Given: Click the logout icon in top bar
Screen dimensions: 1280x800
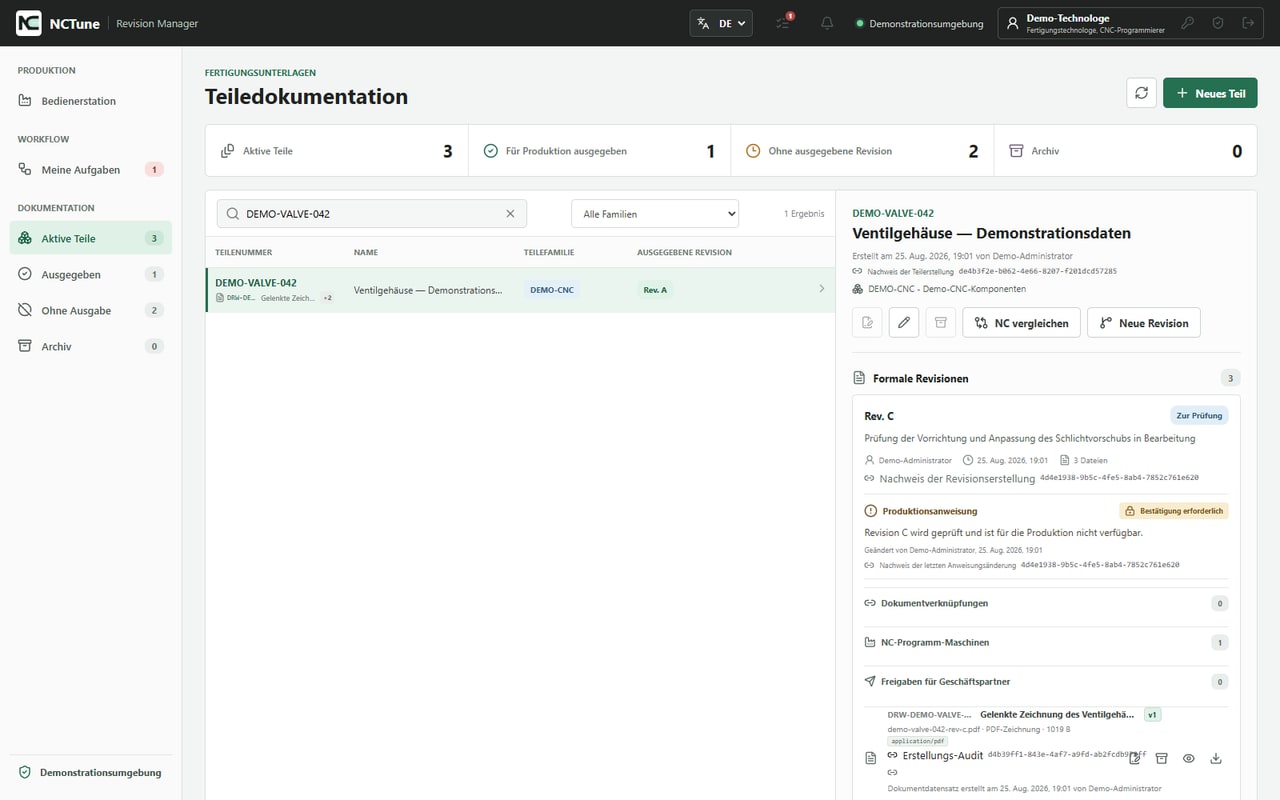Looking at the screenshot, I should pos(1248,23).
